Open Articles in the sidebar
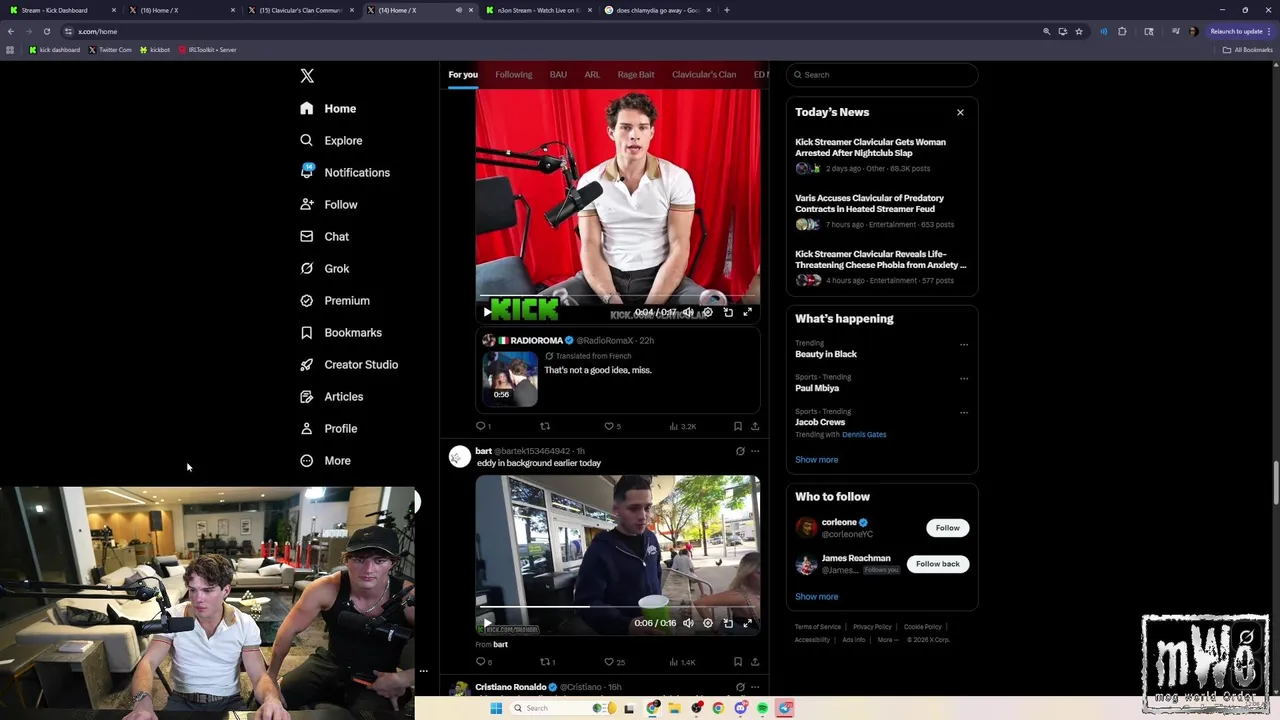 pyautogui.click(x=331, y=397)
